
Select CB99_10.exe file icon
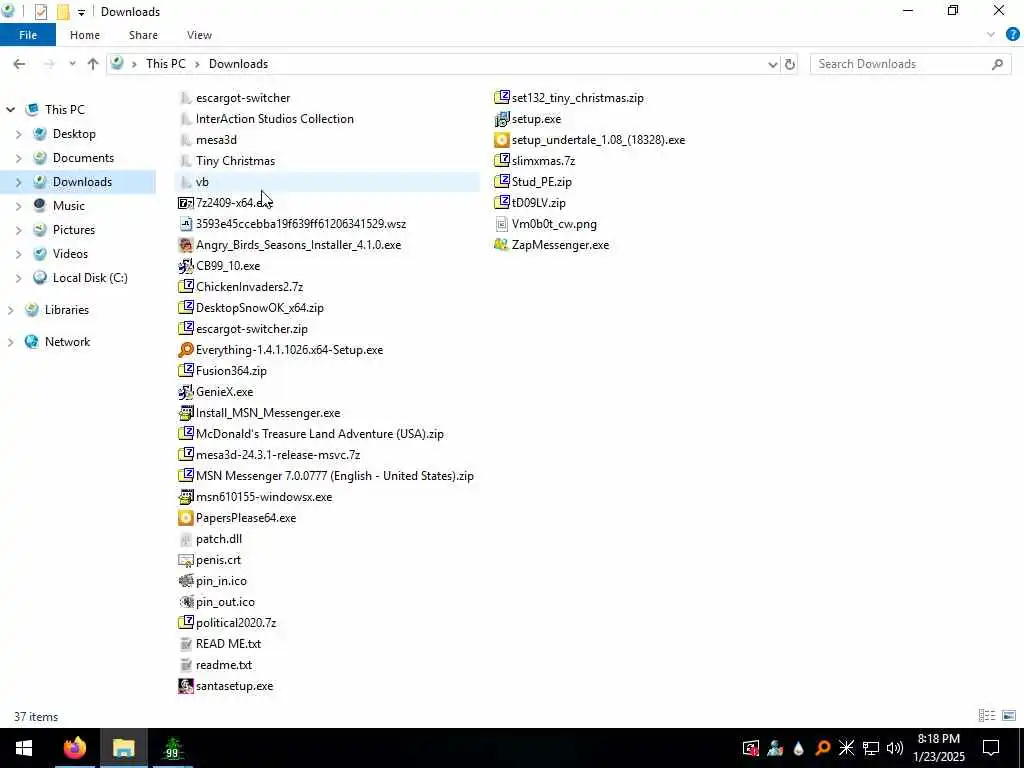(185, 266)
